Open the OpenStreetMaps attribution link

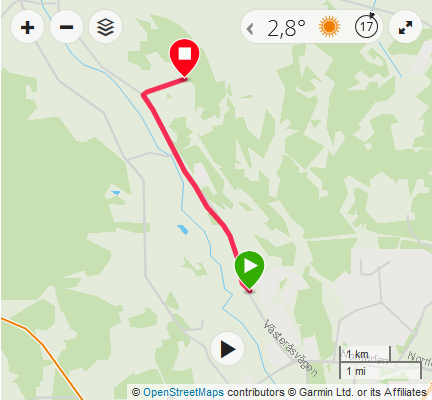click(x=183, y=392)
